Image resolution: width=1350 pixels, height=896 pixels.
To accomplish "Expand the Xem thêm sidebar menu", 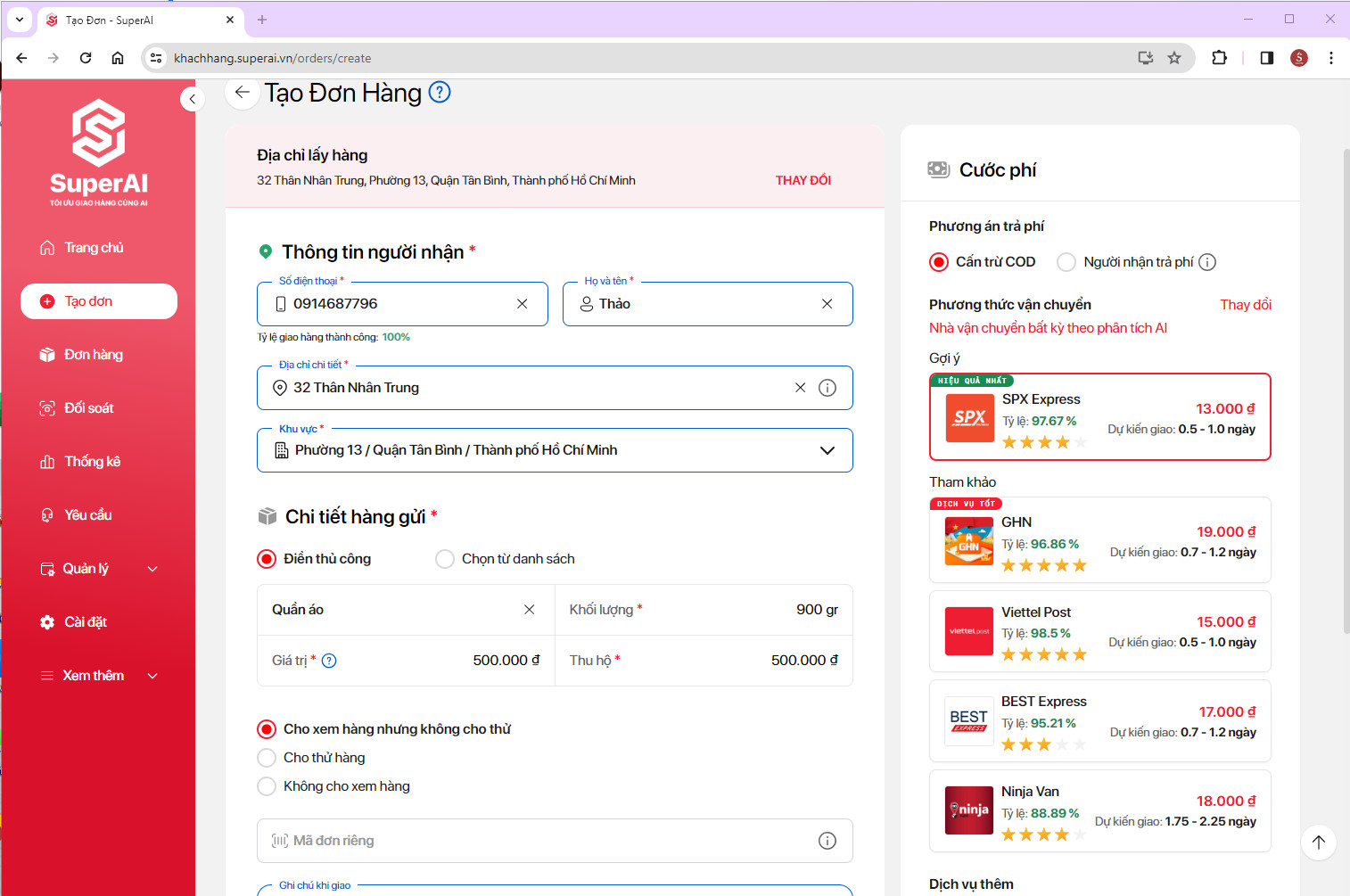I will point(152,676).
